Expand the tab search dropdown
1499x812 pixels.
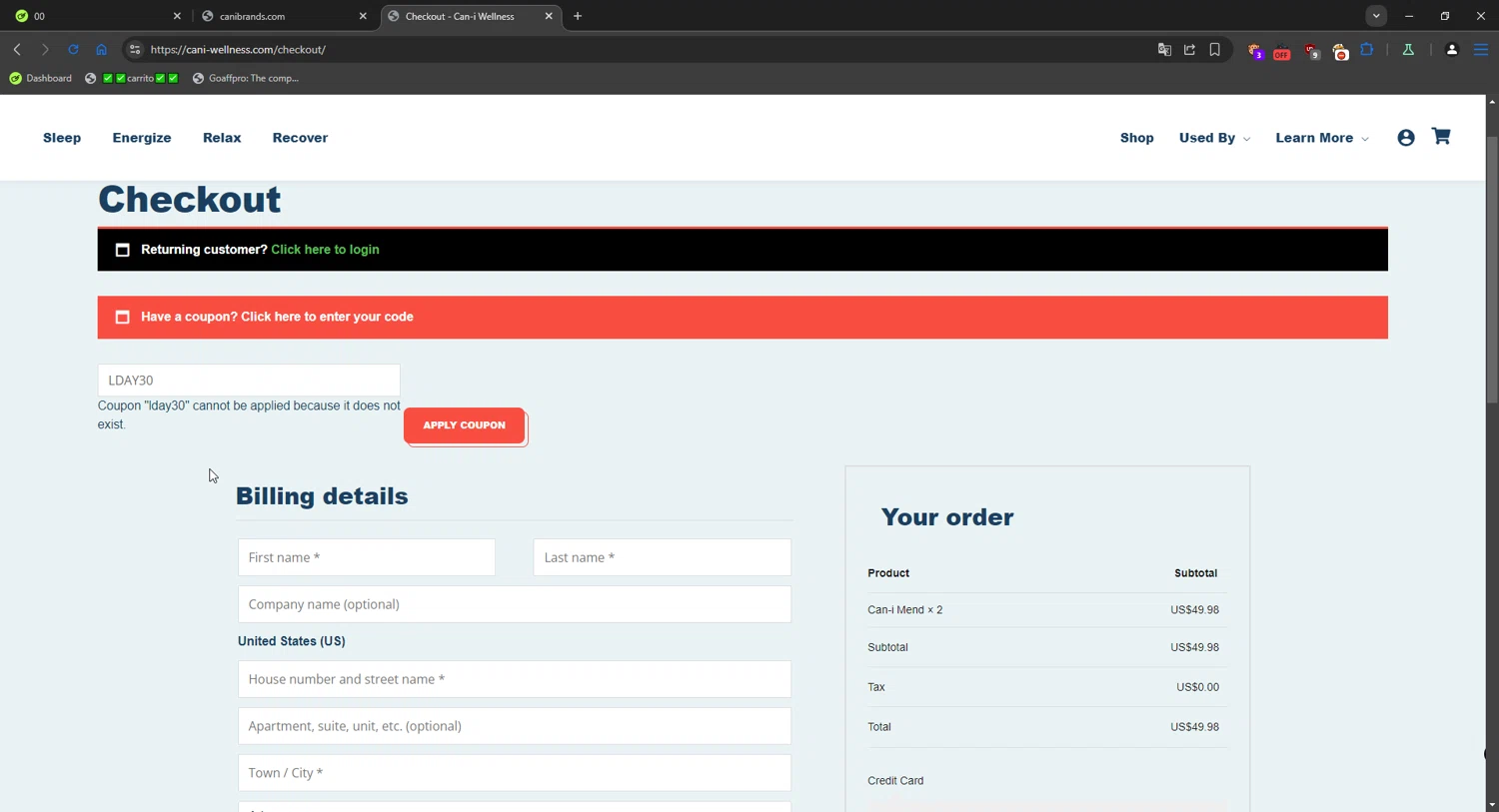point(1376,16)
